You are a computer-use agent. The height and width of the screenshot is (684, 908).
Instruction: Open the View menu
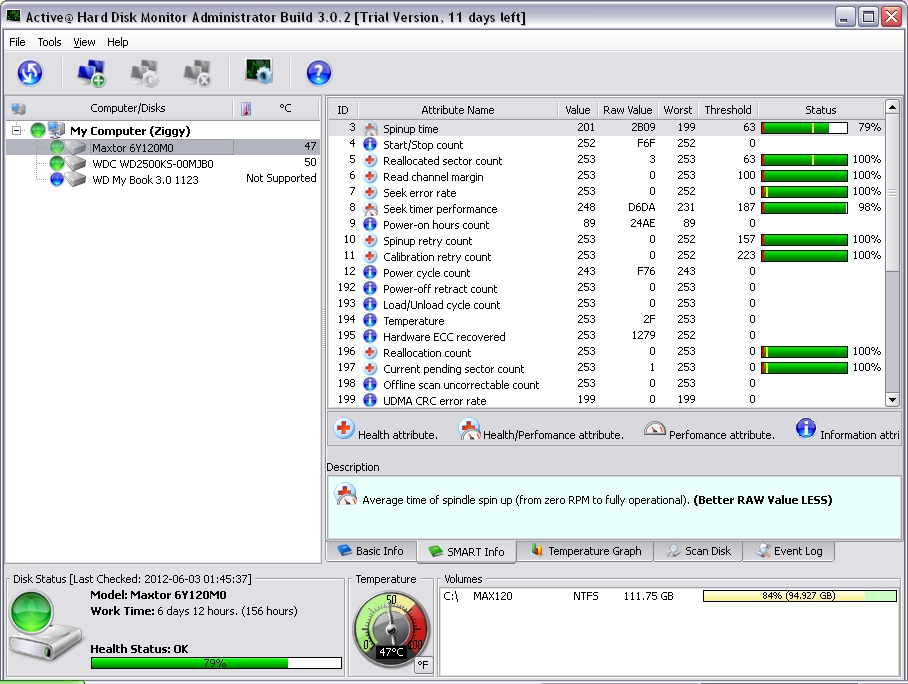pyautogui.click(x=84, y=42)
